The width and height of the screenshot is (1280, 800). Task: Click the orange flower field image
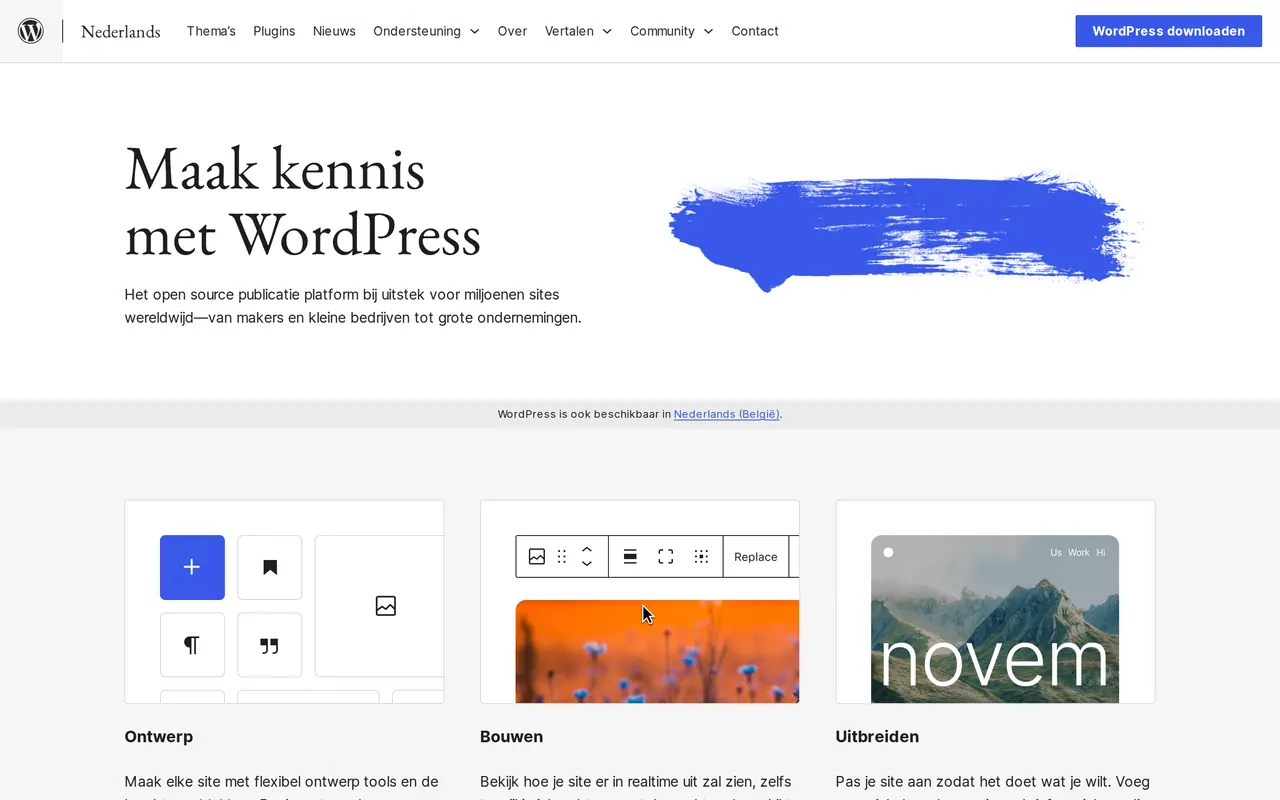[657, 651]
